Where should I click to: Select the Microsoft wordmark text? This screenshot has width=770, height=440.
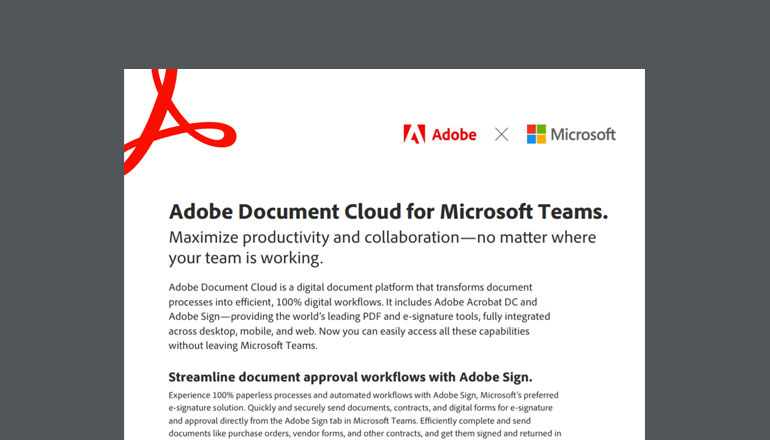(584, 134)
